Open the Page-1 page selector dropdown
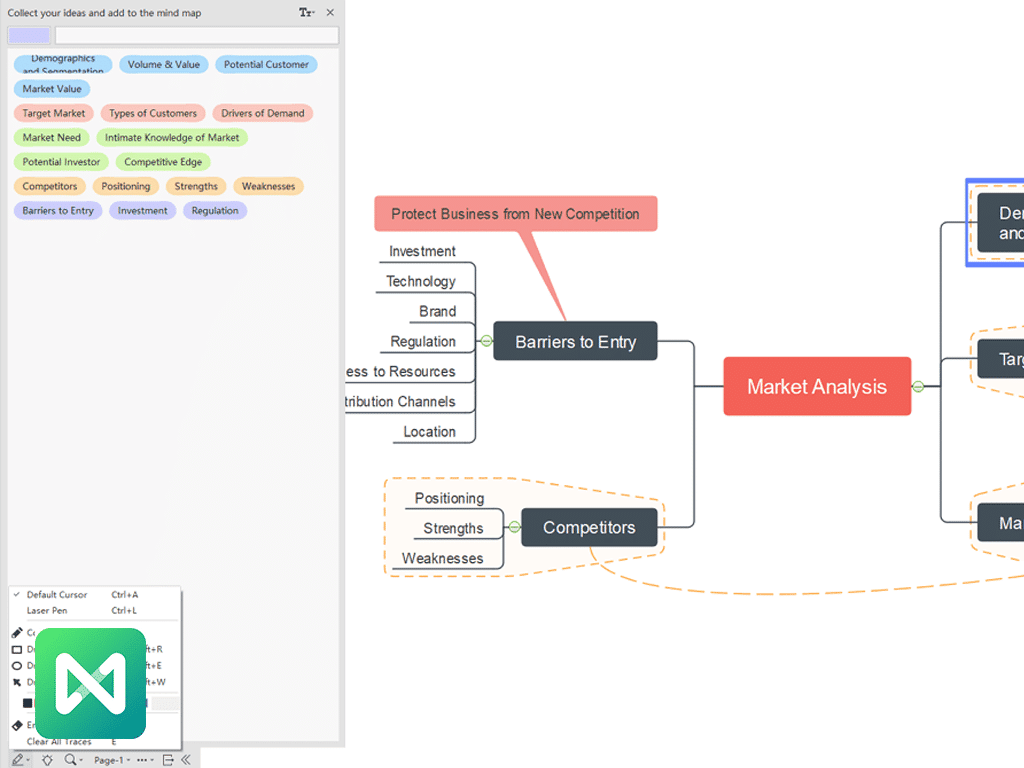1024x768 pixels. point(111,760)
